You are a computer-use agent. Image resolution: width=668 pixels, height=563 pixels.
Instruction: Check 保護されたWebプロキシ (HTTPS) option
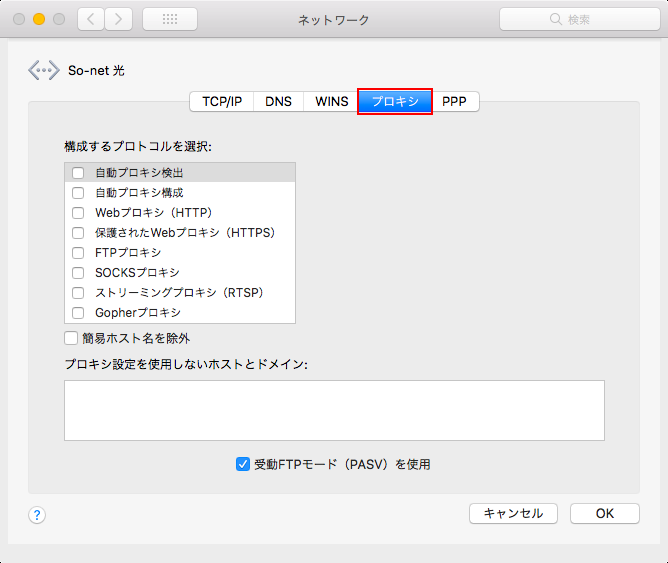click(78, 233)
